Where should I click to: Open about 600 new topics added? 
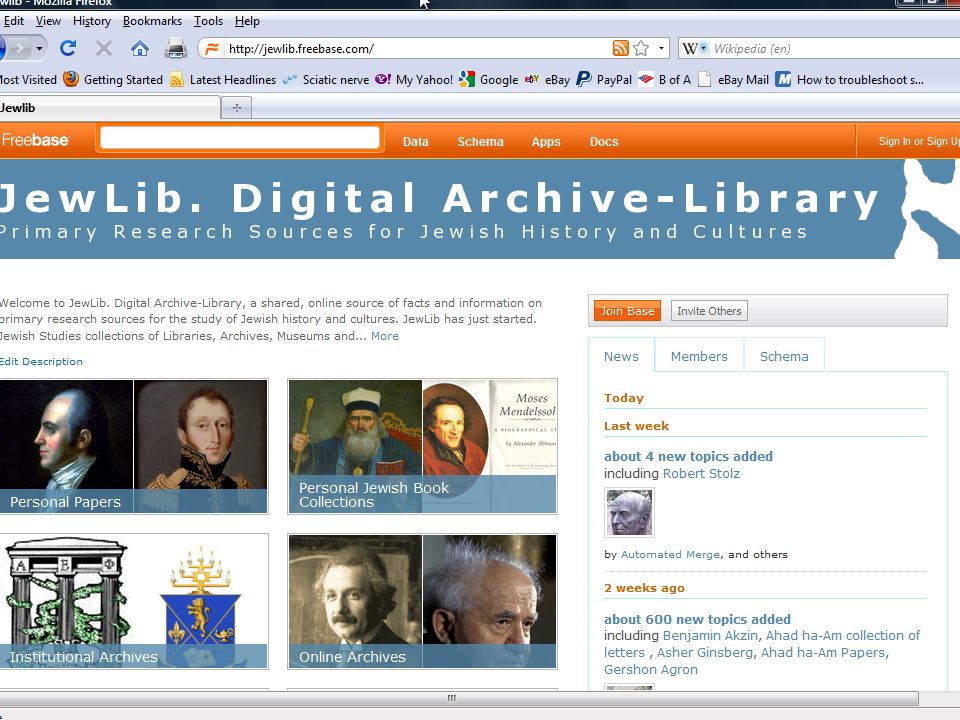[697, 619]
